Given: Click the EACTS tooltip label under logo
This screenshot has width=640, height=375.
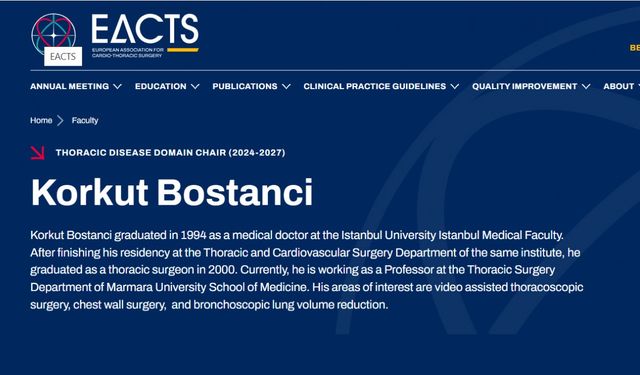Looking at the screenshot, I should point(63,56).
